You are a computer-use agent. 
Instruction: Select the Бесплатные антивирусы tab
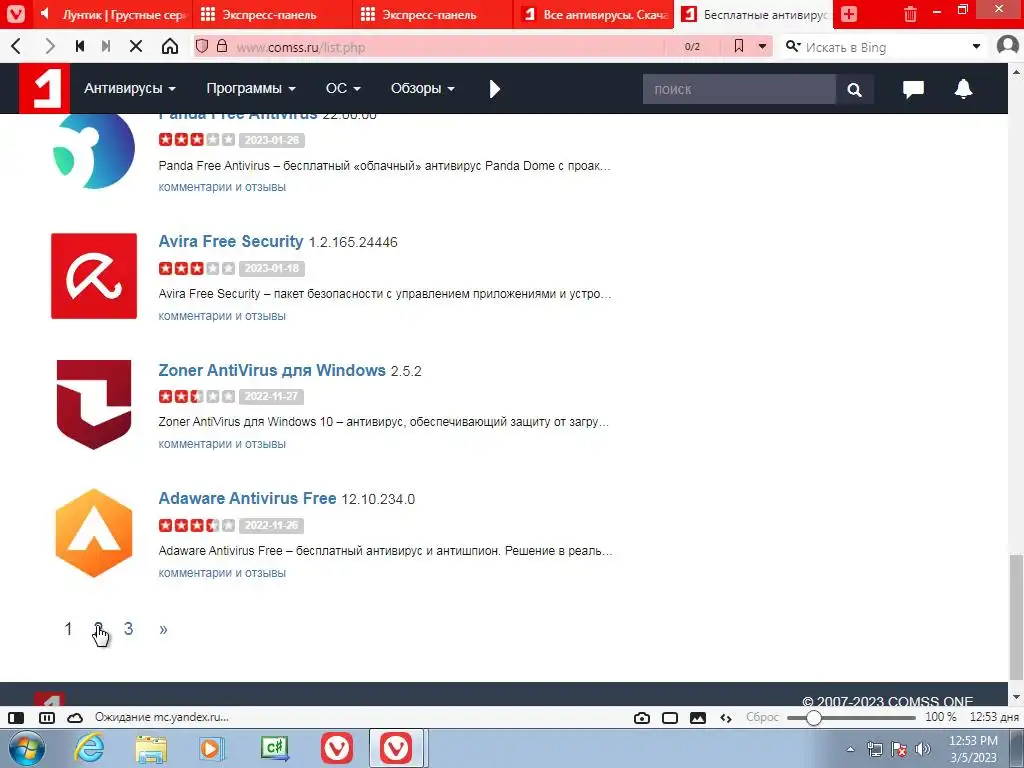754,14
